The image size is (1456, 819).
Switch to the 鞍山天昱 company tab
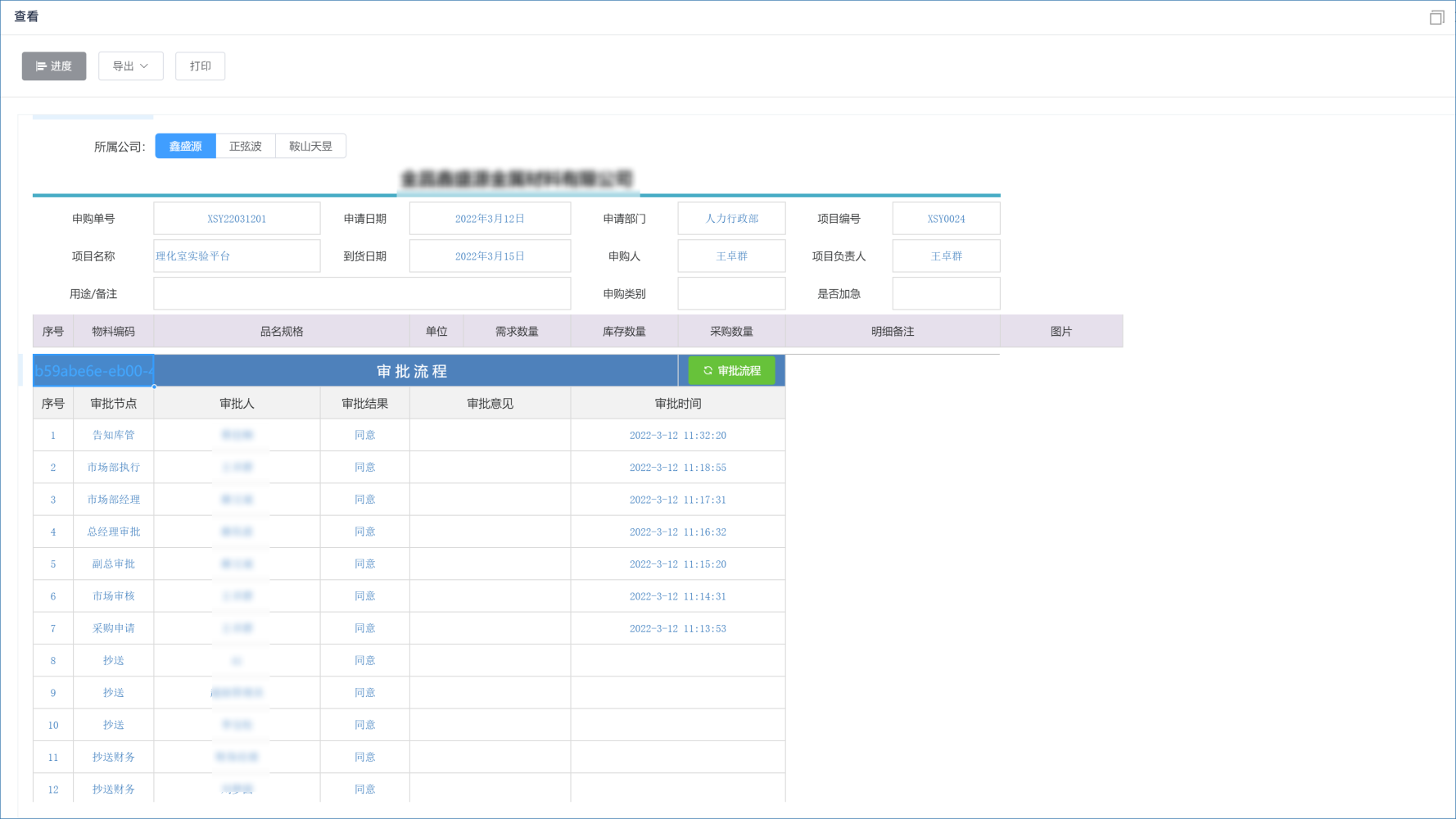(x=311, y=146)
